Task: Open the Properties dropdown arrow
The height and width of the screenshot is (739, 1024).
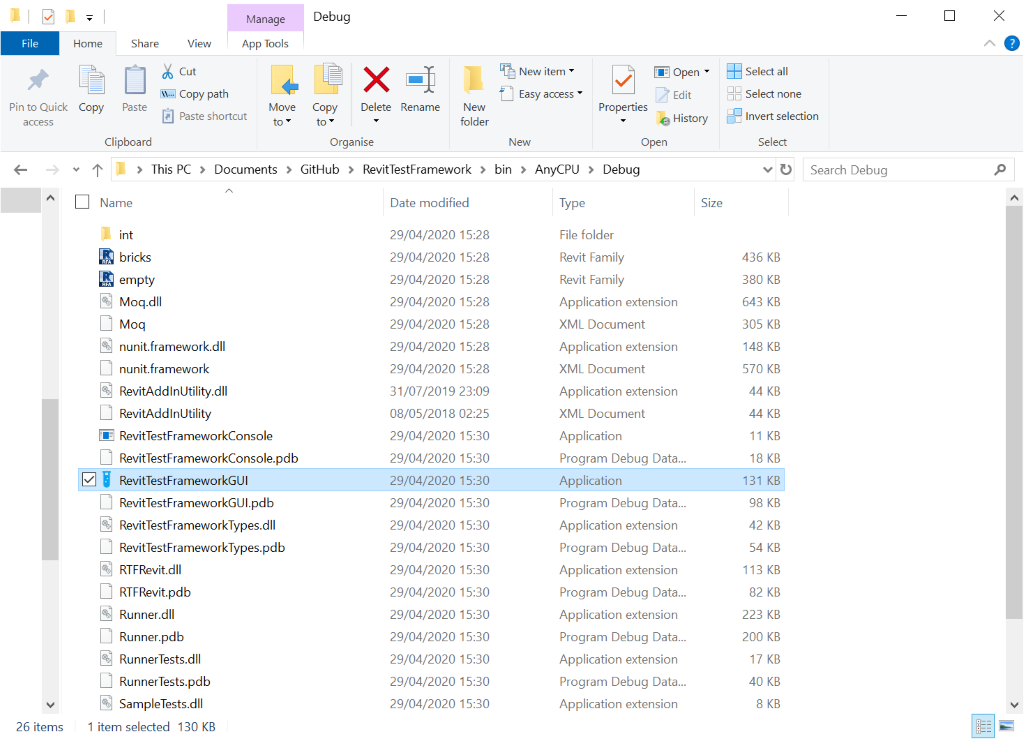Action: tap(623, 121)
